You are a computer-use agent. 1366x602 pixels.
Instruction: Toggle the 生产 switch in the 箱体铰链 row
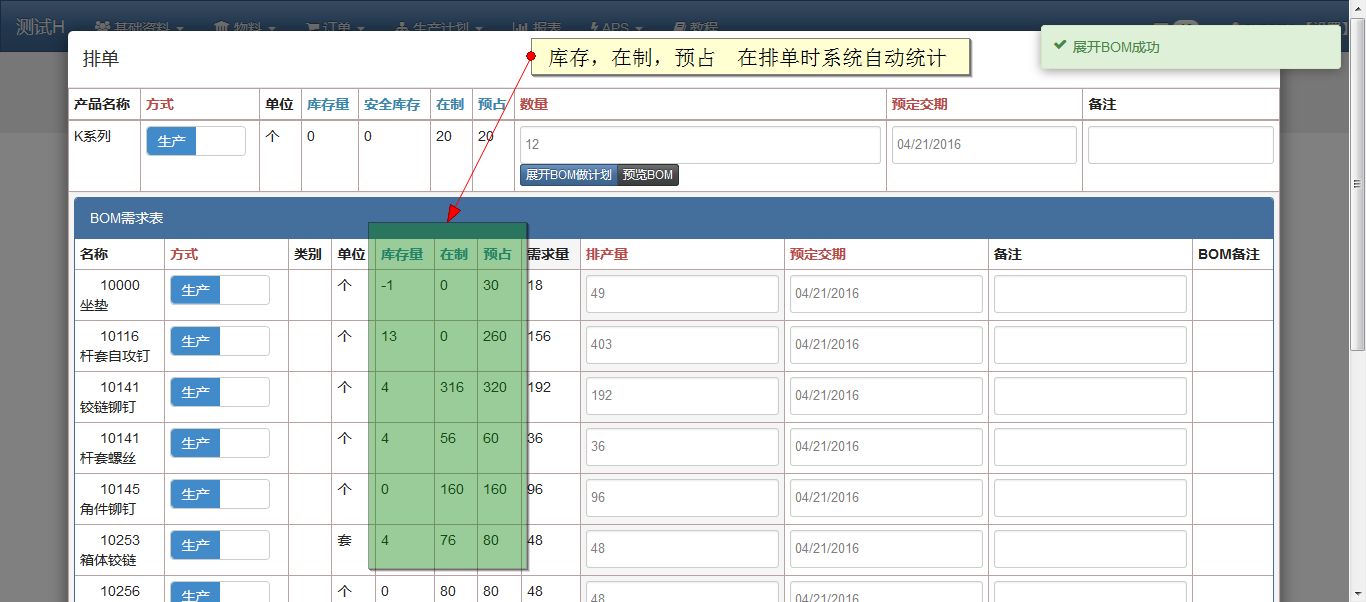click(220, 546)
